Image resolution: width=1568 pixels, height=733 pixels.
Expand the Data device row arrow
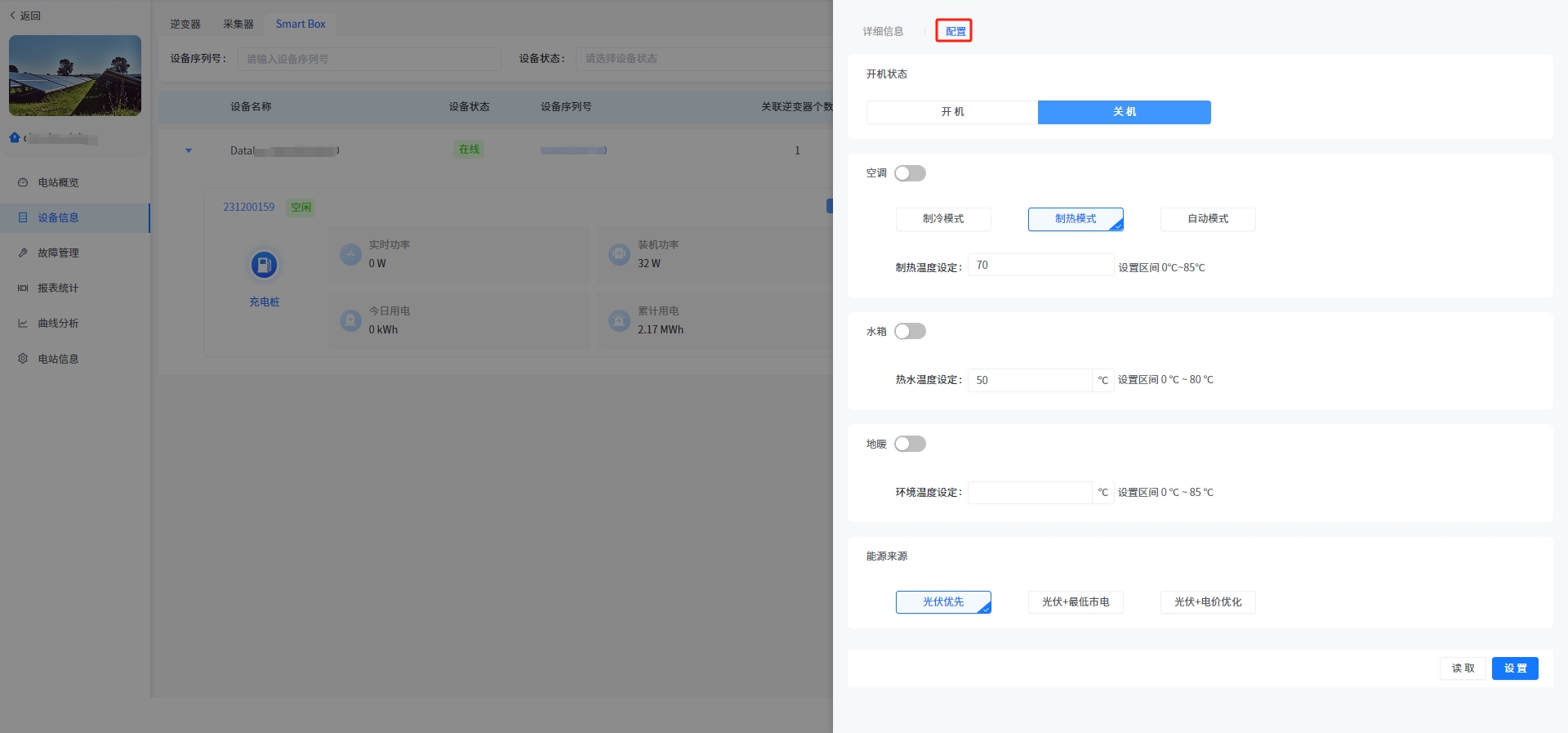[189, 150]
